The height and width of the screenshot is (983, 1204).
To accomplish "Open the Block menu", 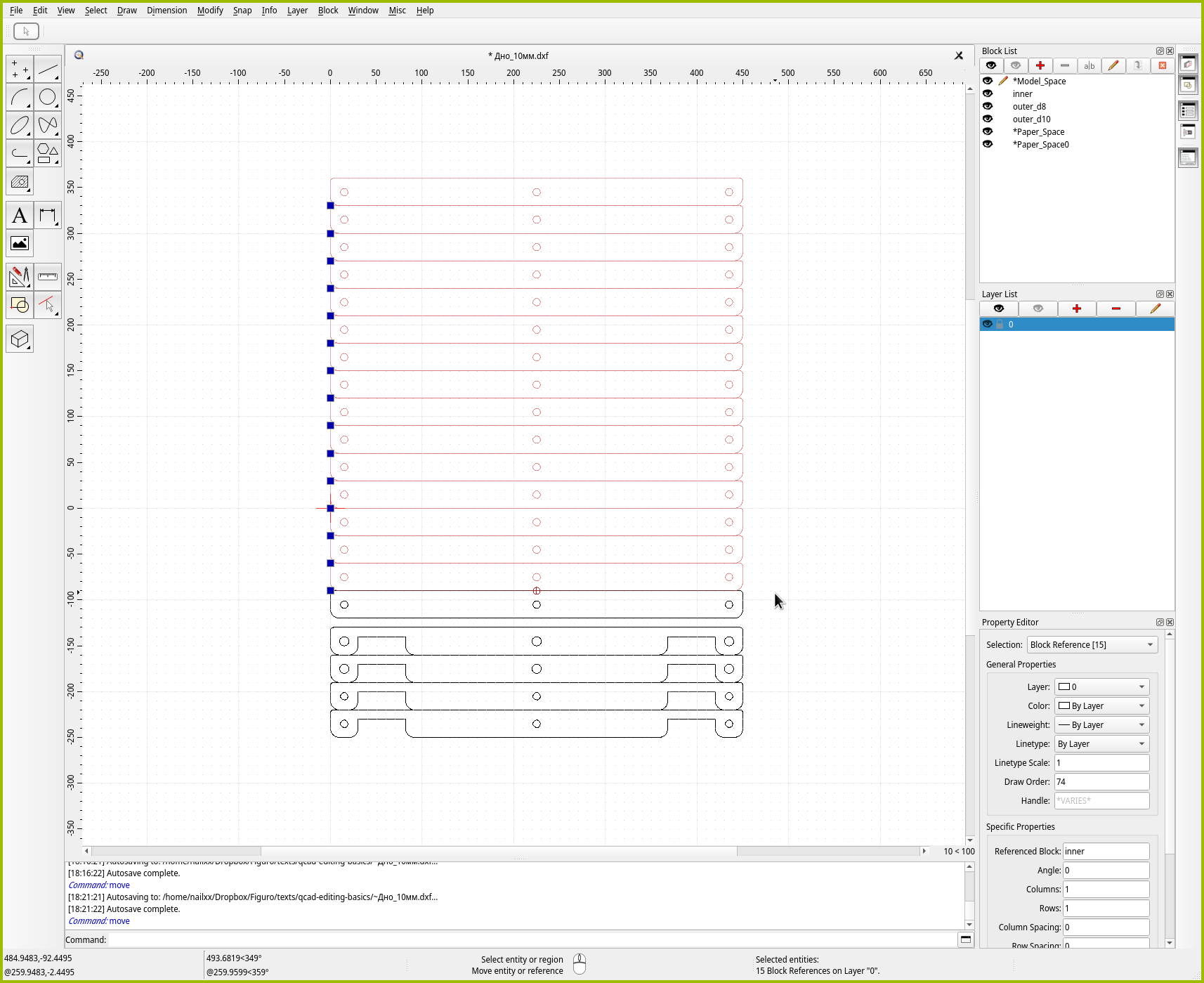I will (327, 11).
